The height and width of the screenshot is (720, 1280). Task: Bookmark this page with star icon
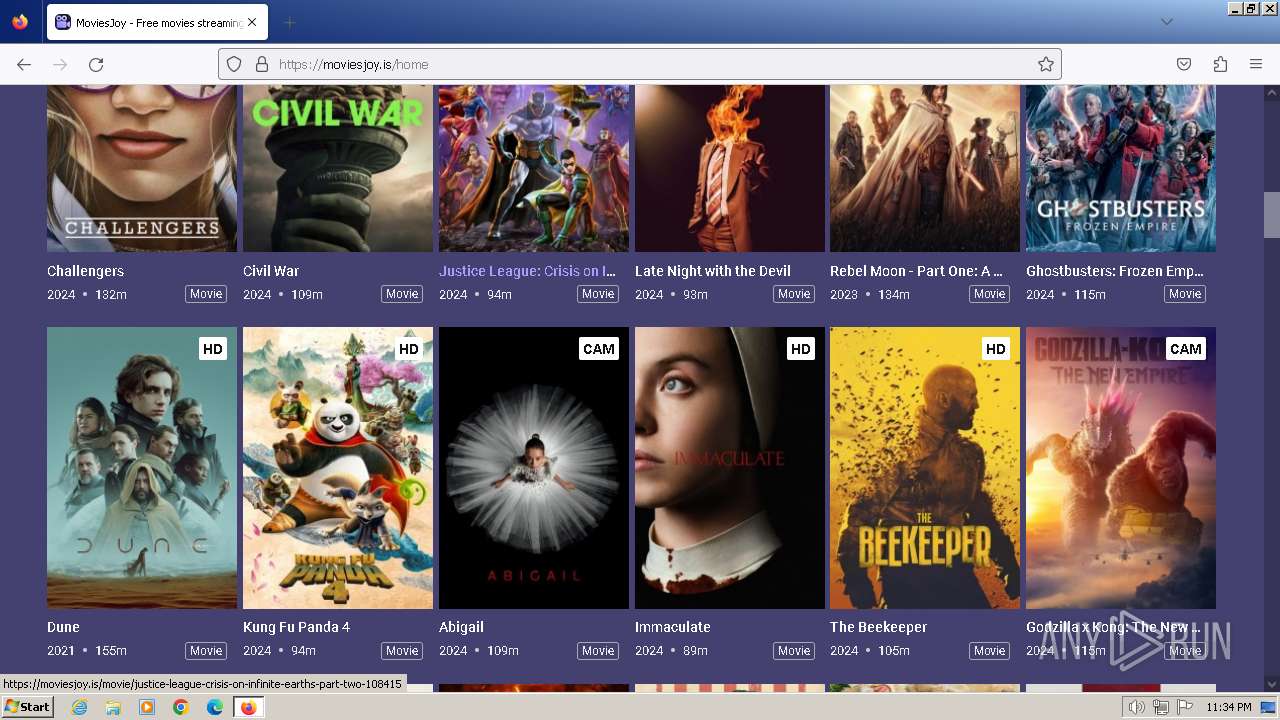tap(1046, 64)
